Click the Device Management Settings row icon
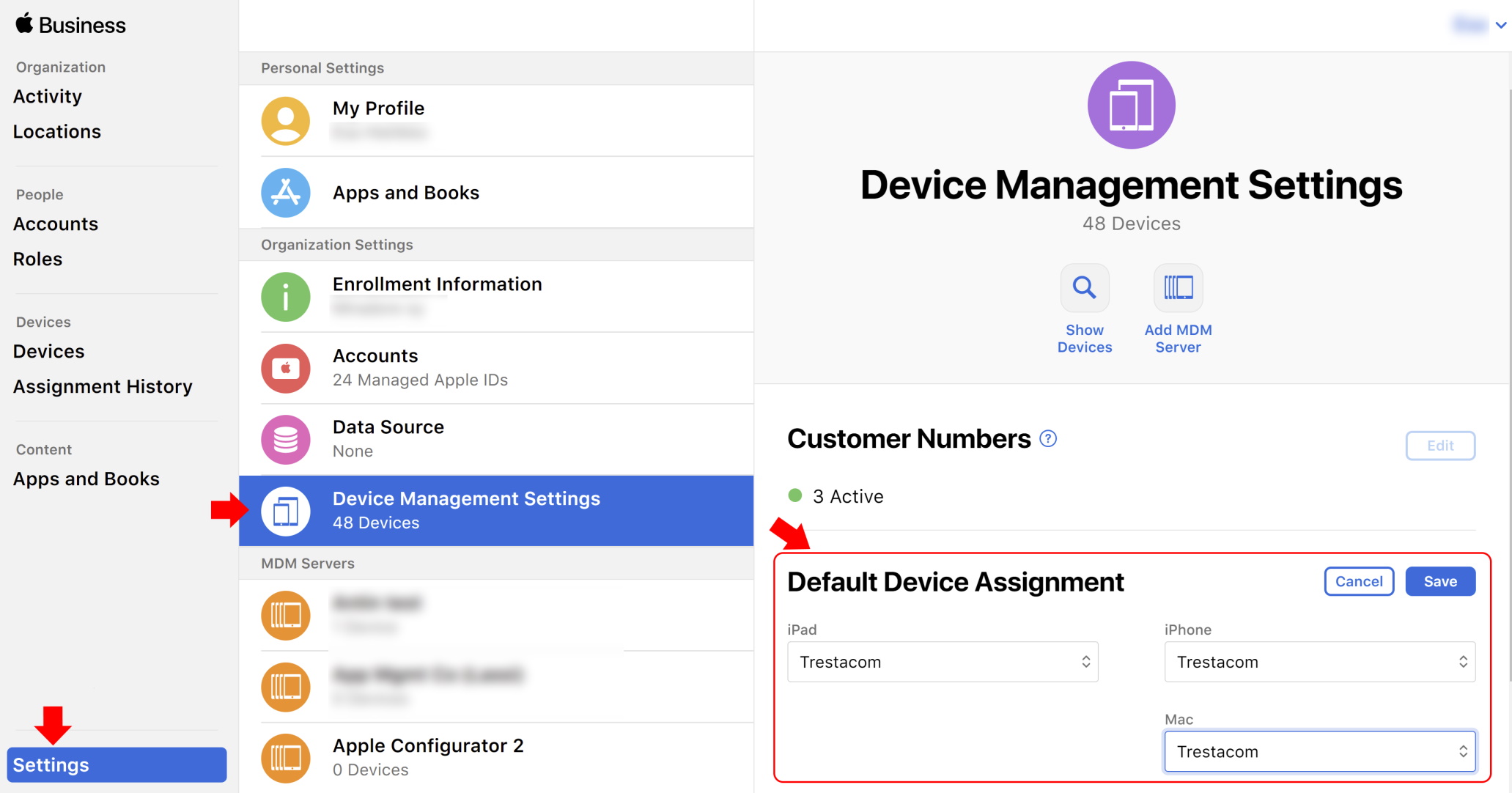The image size is (1512, 793). [x=286, y=512]
